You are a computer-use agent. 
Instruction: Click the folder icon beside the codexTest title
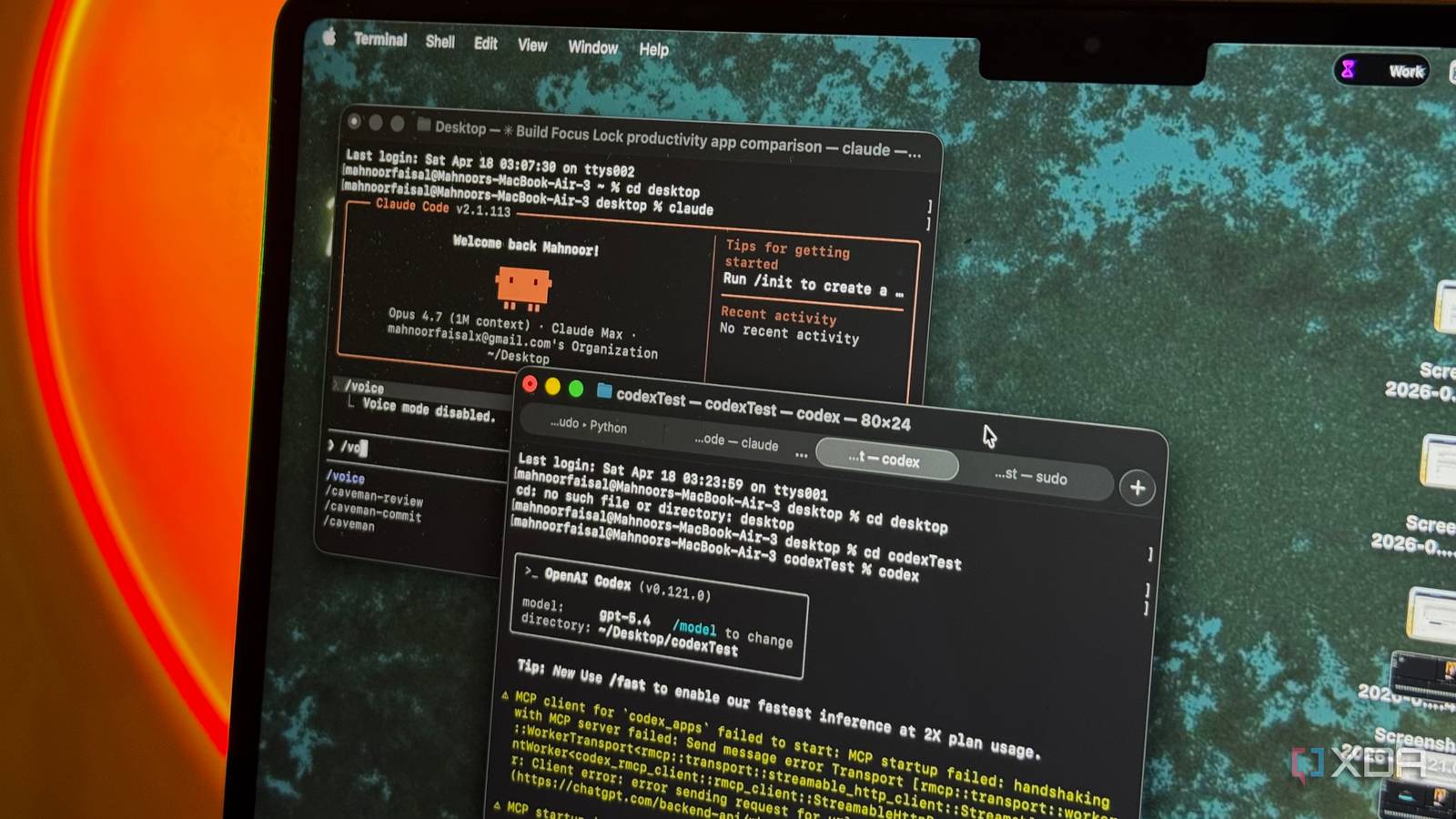(x=604, y=390)
